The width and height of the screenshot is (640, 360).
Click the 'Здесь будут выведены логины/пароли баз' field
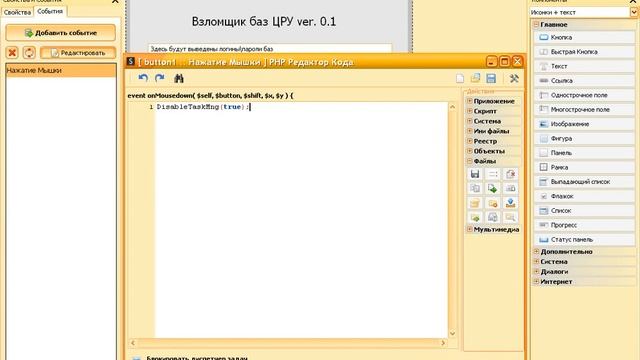270,49
